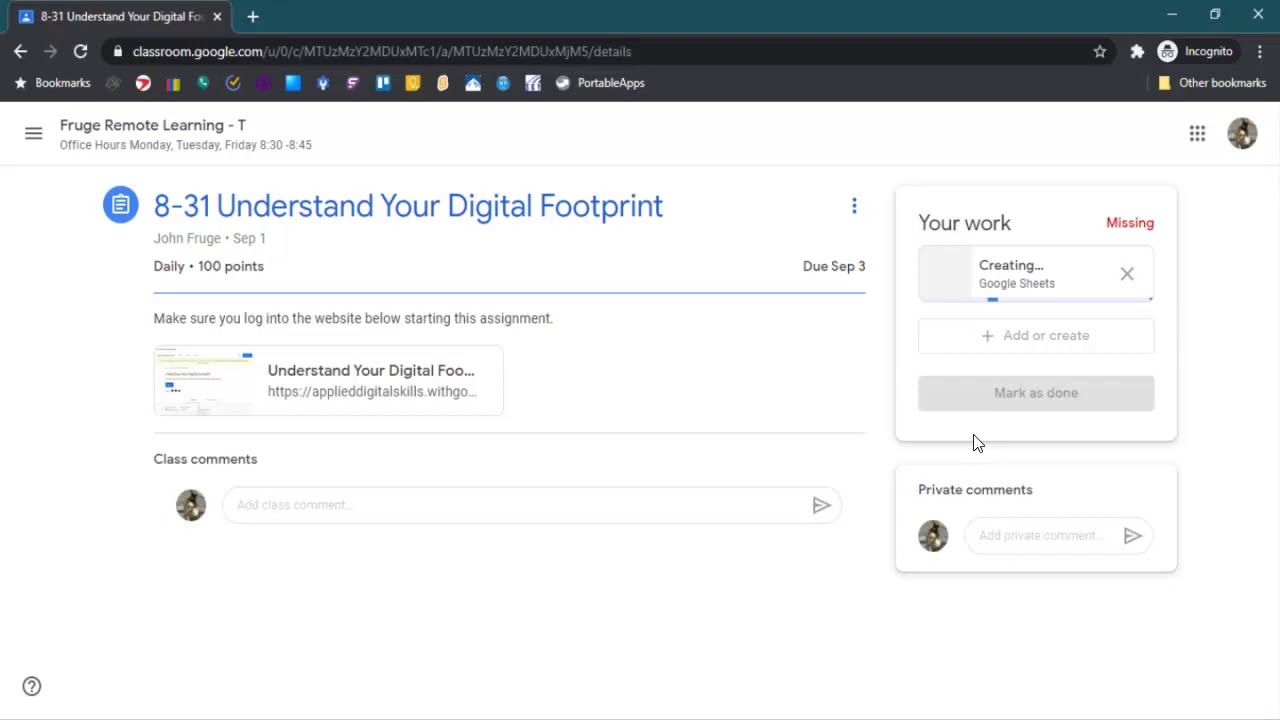Click the Your work heading
The height and width of the screenshot is (720, 1280).
[x=964, y=223]
